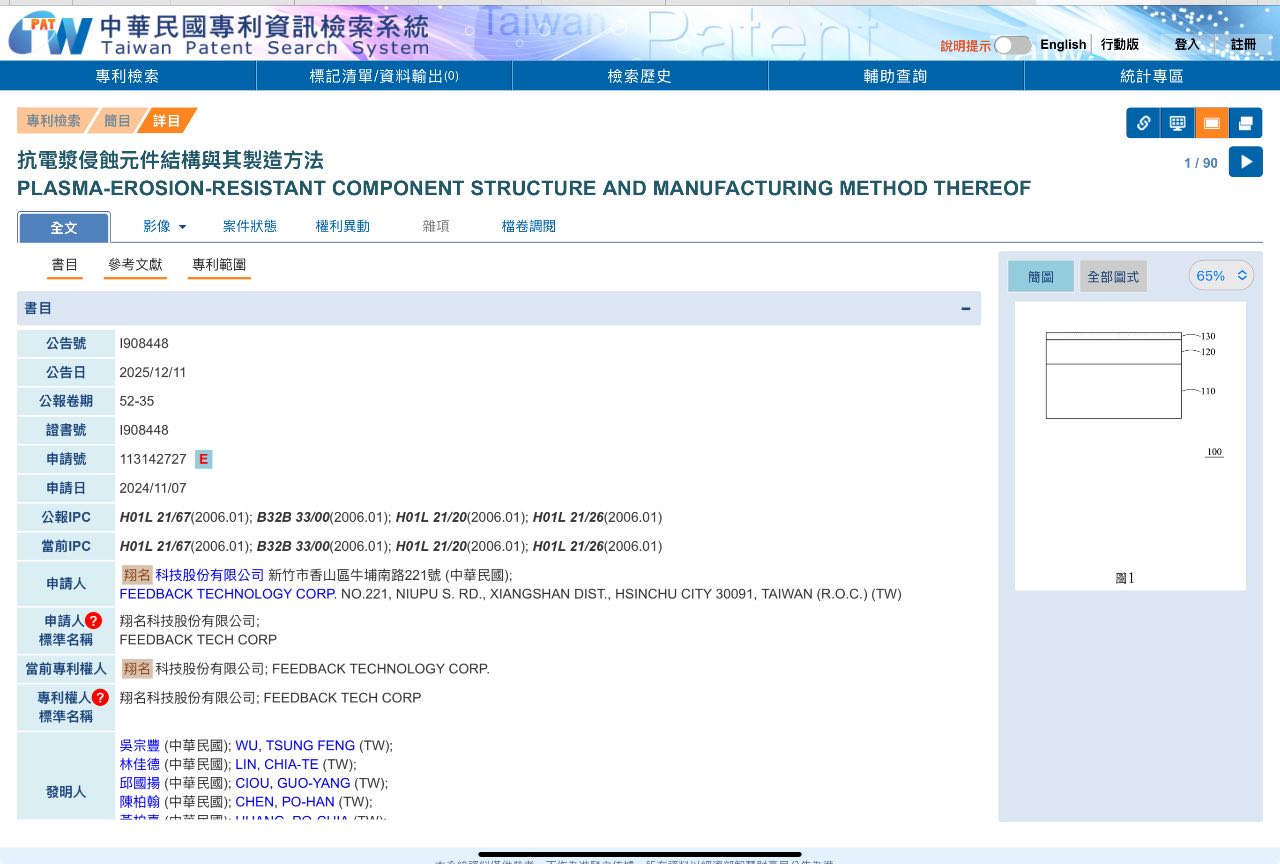Click inventor link LIN, CHIA-TE
This screenshot has height=864, width=1280.
coord(277,764)
